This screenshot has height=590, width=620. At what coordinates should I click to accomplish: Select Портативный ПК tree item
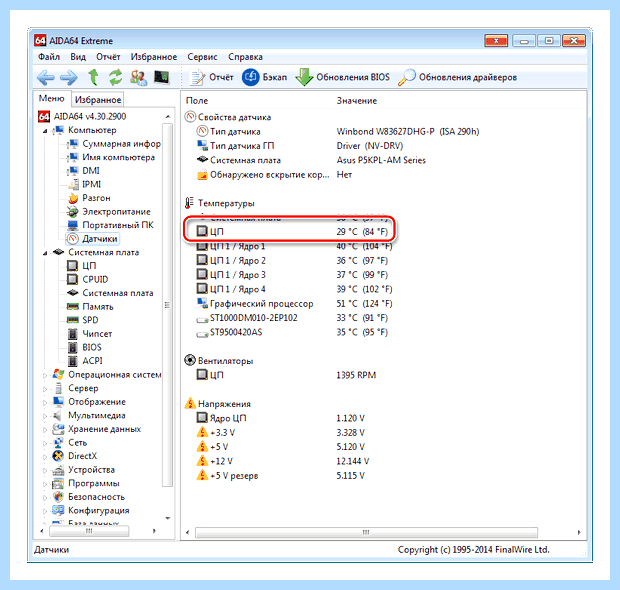(110, 225)
